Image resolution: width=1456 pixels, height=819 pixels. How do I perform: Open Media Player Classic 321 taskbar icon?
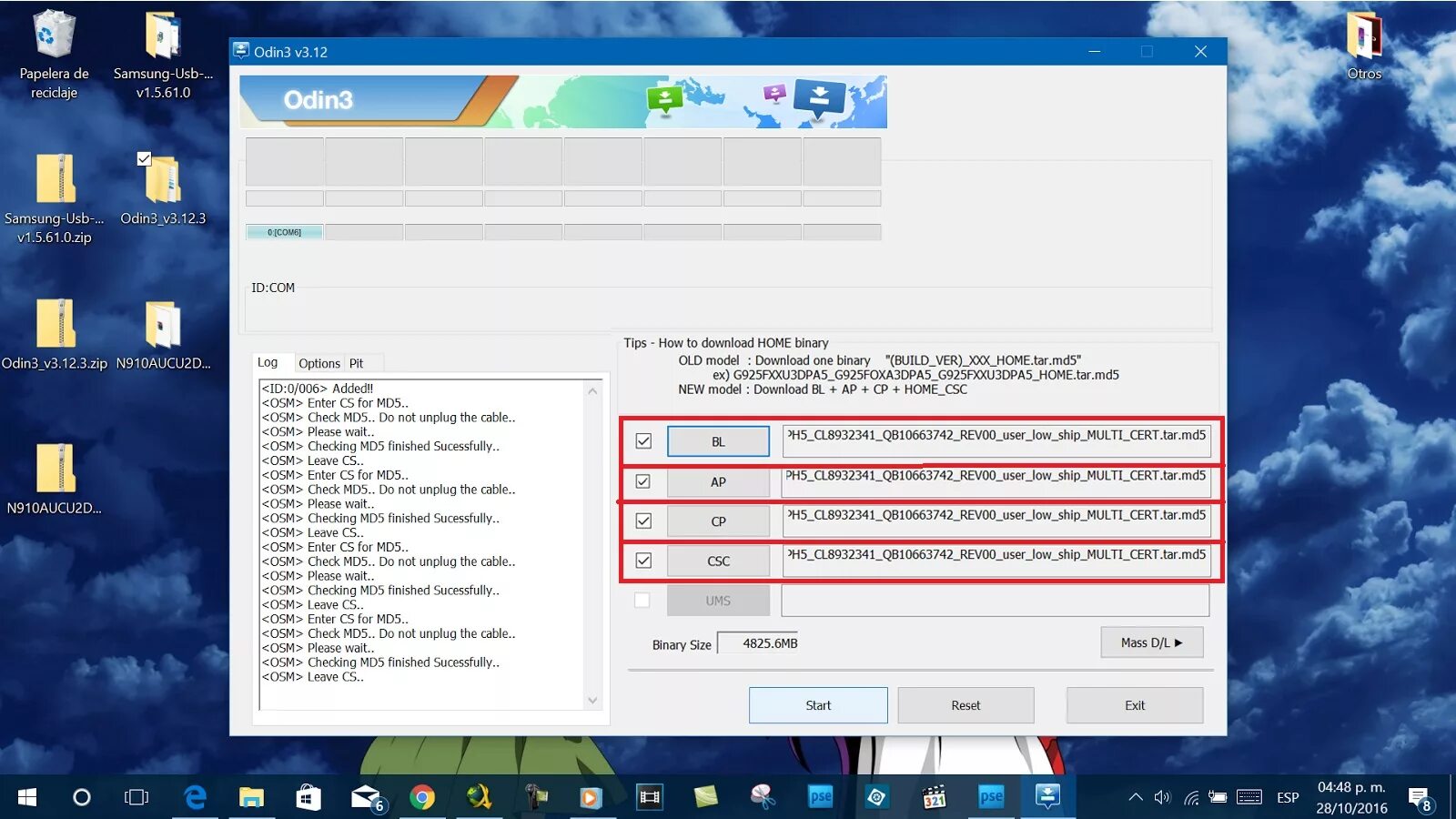(x=934, y=797)
